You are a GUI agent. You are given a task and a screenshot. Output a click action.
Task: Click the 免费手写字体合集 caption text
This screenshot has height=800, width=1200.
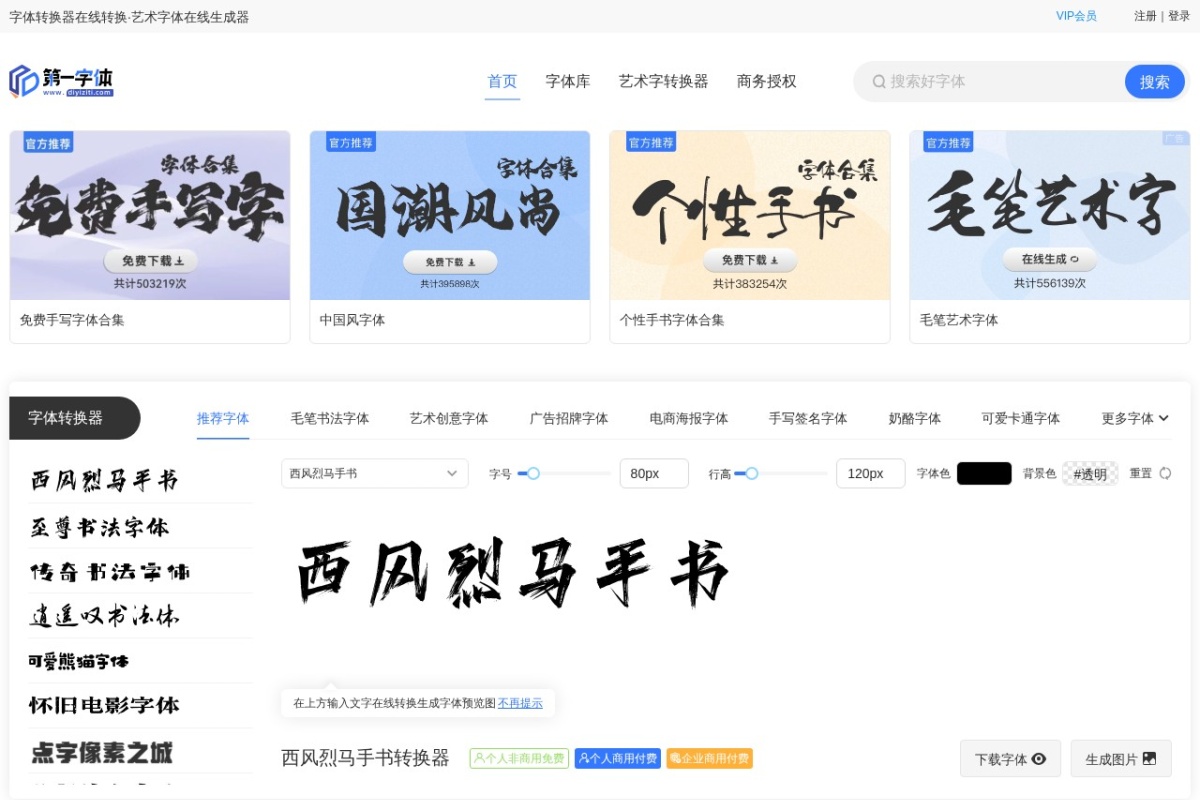[x=72, y=320]
